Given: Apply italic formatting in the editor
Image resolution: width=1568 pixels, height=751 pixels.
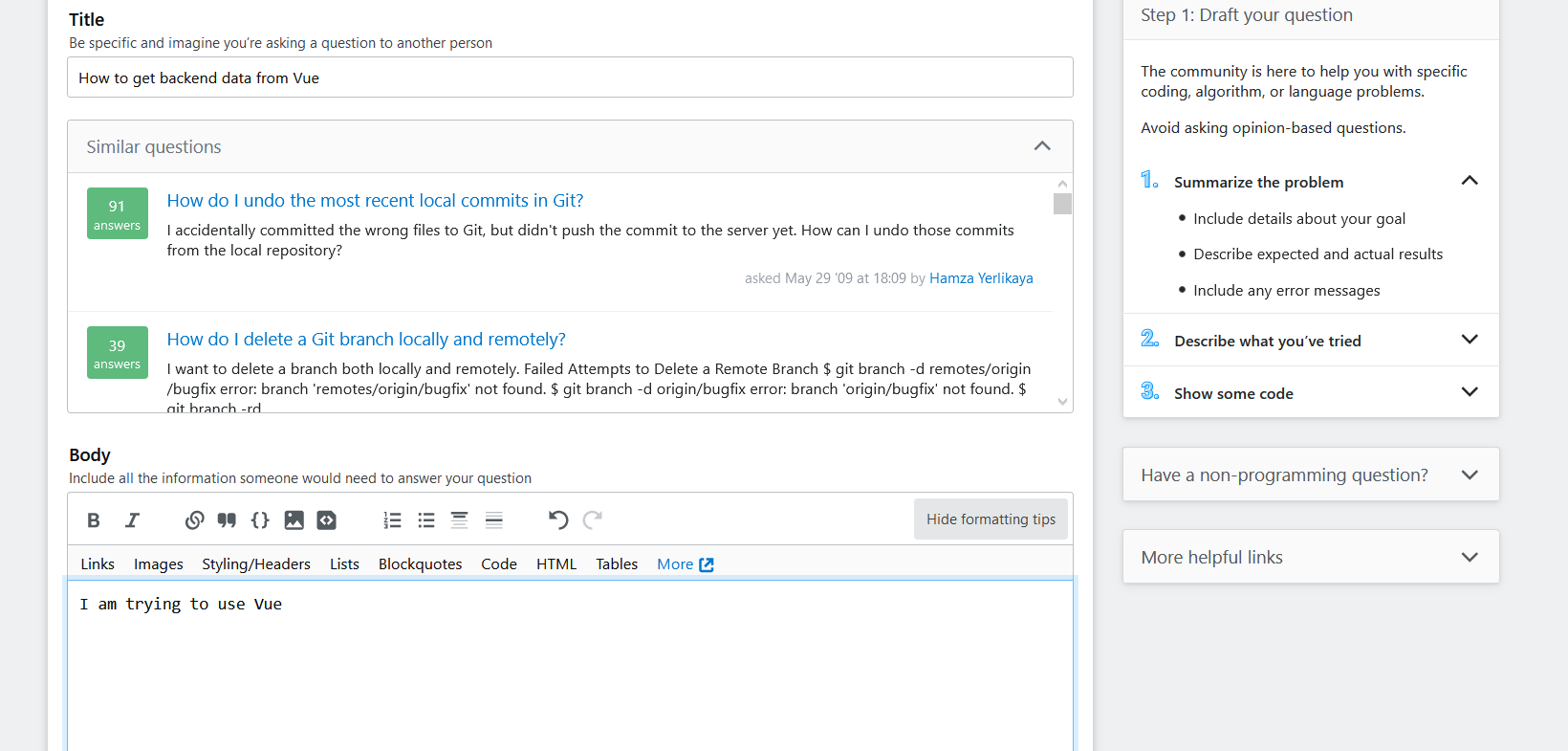Looking at the screenshot, I should click(132, 520).
